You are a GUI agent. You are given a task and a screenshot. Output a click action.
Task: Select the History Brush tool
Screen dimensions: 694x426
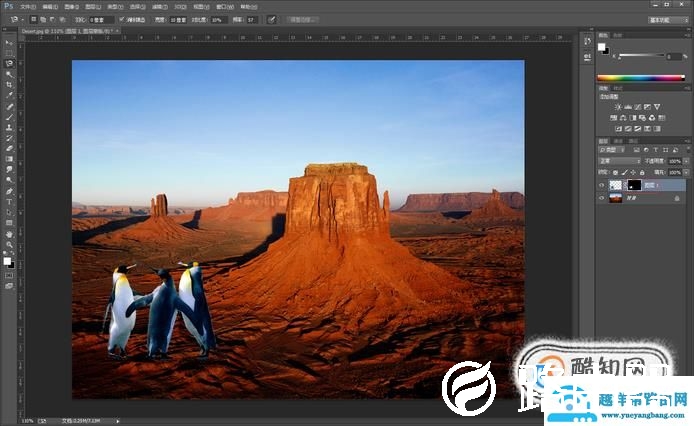click(9, 138)
